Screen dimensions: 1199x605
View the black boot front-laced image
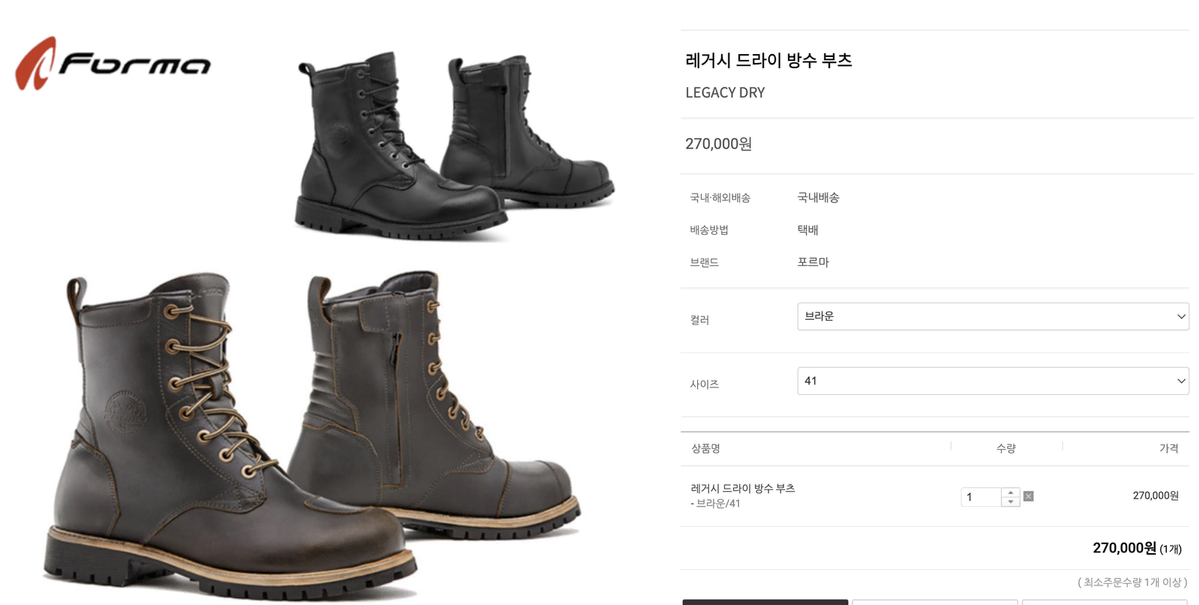pyautogui.click(x=399, y=145)
